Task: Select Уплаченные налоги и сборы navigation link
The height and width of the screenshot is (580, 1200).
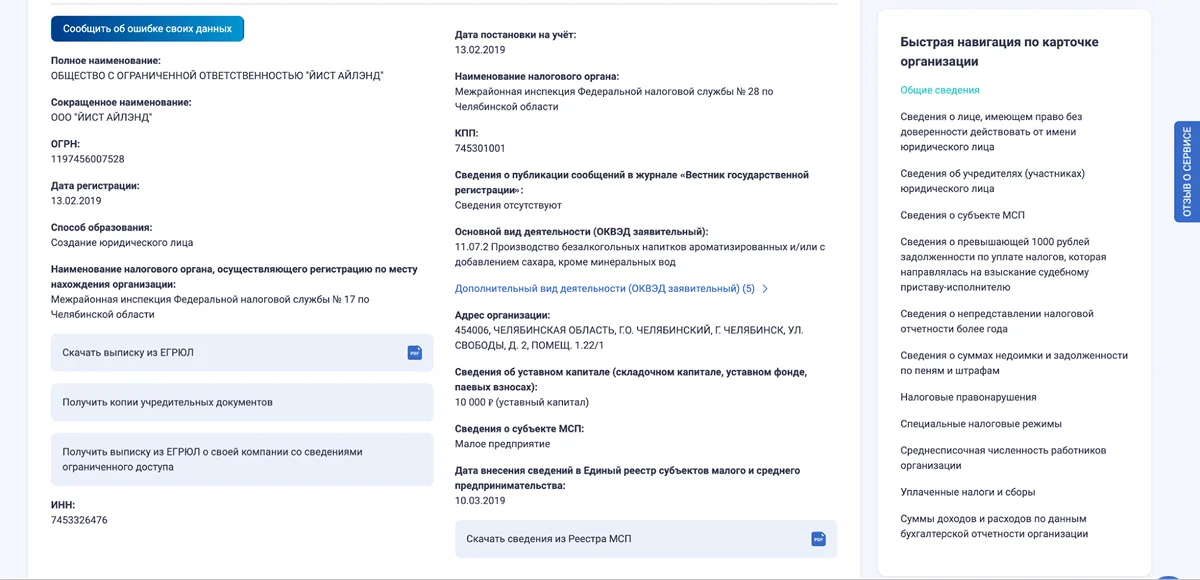Action: click(968, 492)
